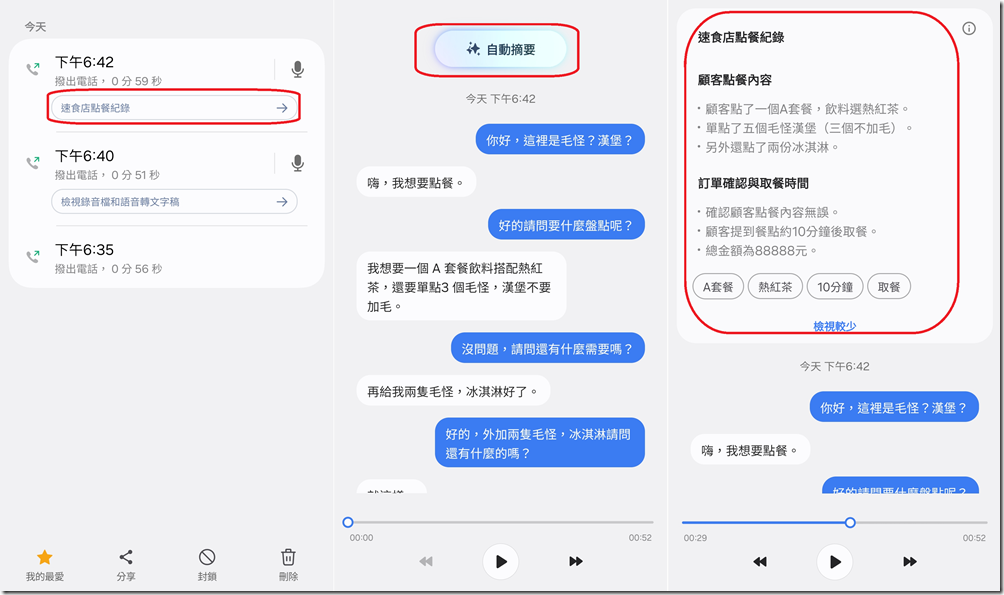Select the A套餐 keyword chip
The width and height of the screenshot is (1004, 595).
(718, 287)
